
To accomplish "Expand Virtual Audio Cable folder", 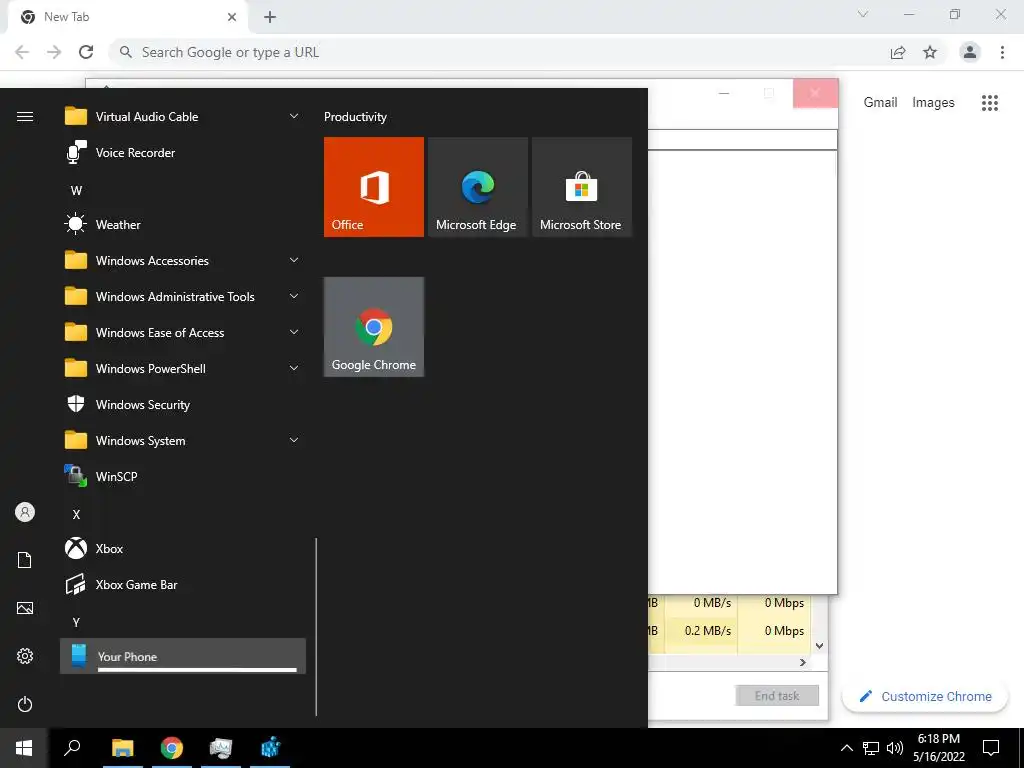I will pos(183,117).
